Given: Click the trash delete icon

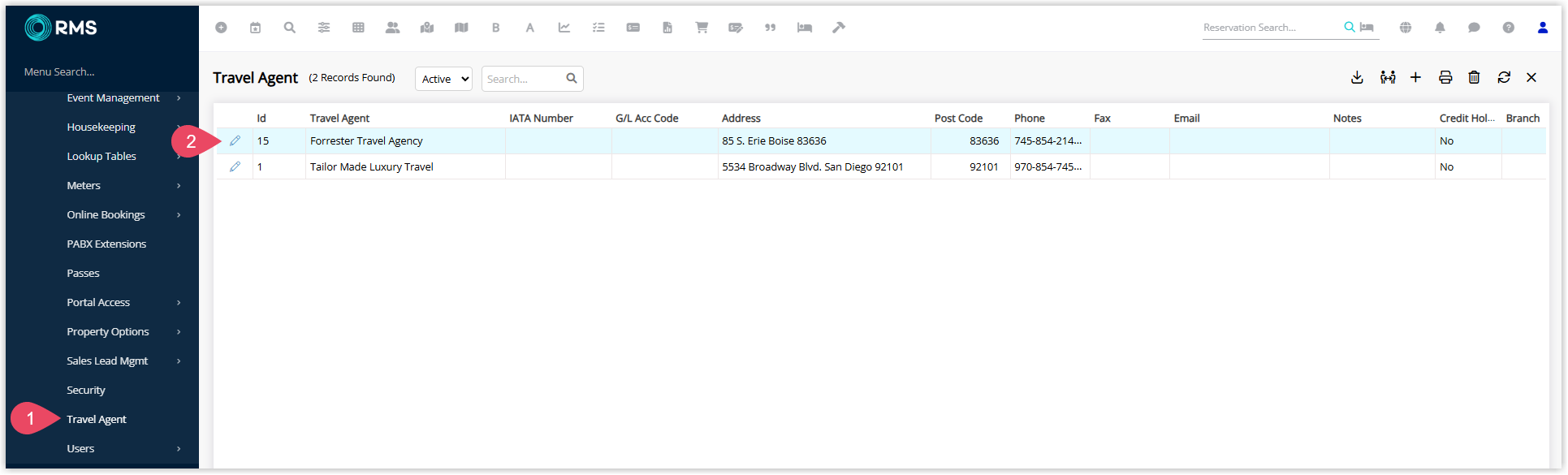Looking at the screenshot, I should [x=1474, y=77].
